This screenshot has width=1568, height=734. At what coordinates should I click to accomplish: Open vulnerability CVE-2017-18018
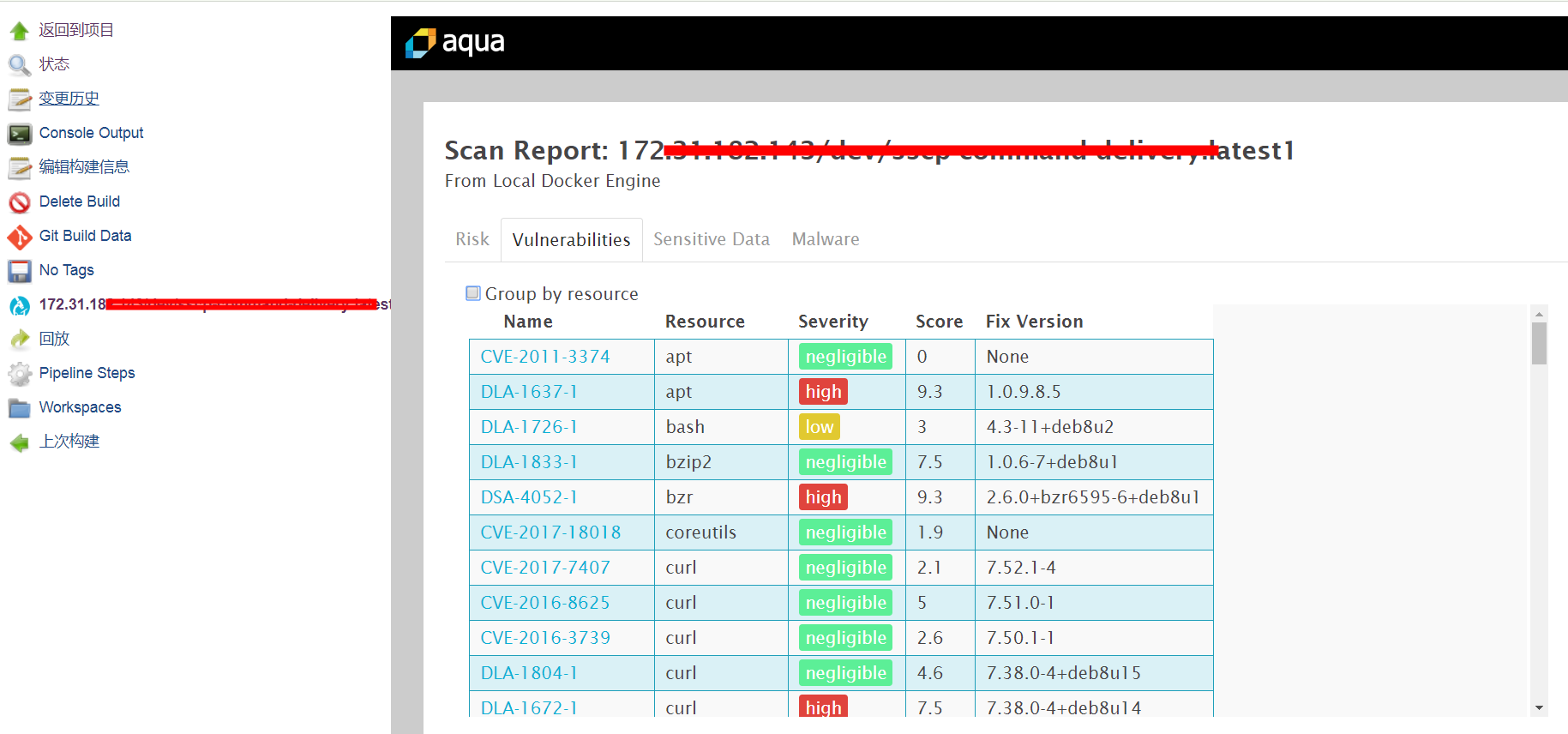(550, 532)
